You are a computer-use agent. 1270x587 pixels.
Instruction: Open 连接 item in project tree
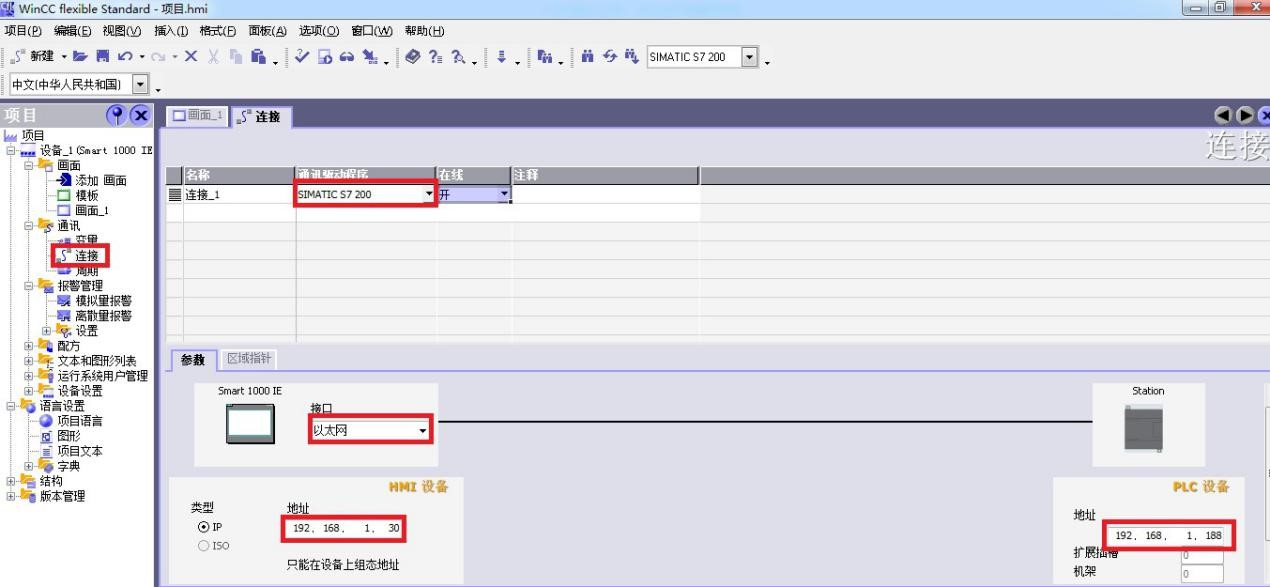click(87, 255)
